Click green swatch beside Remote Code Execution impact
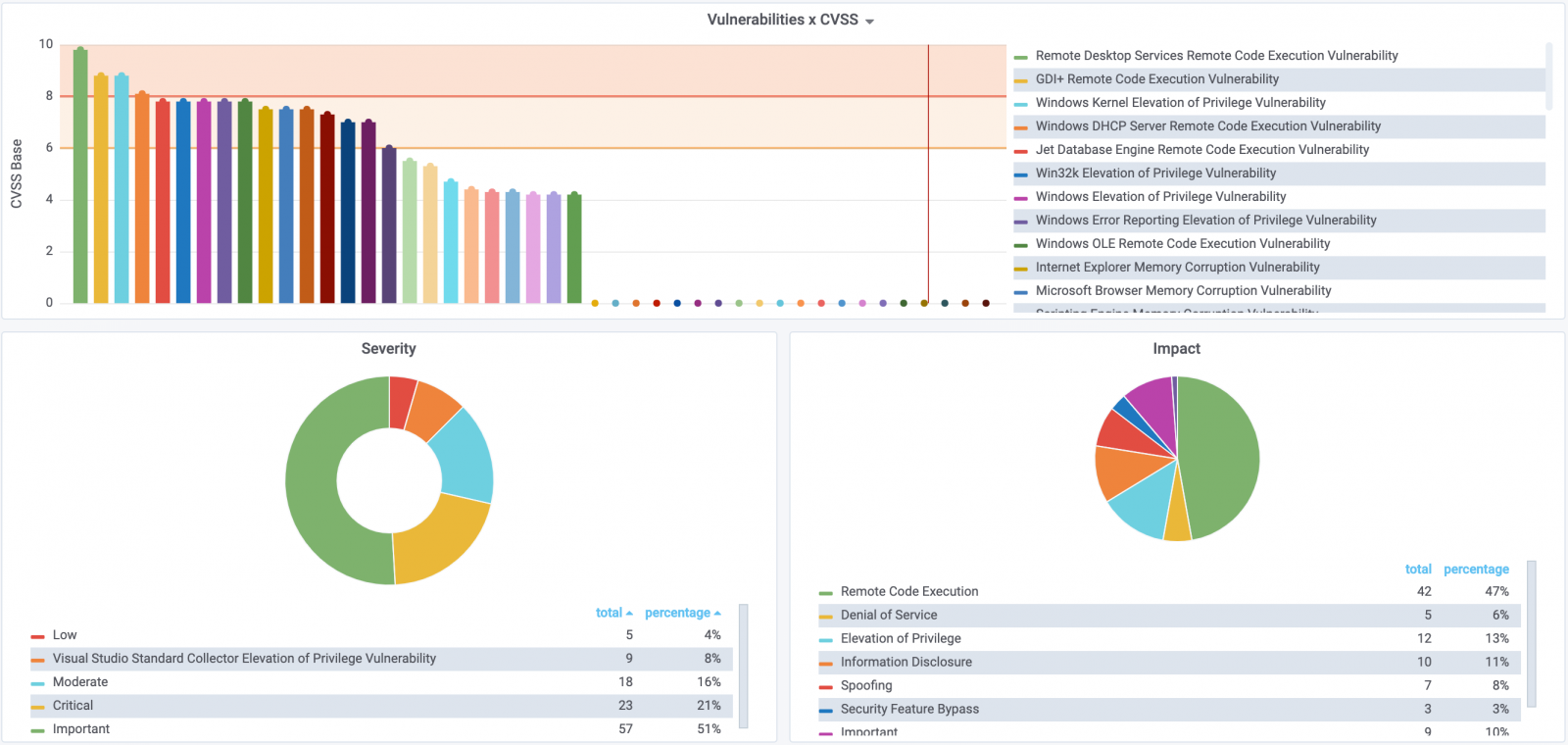This screenshot has height=745, width=1568. [x=825, y=593]
